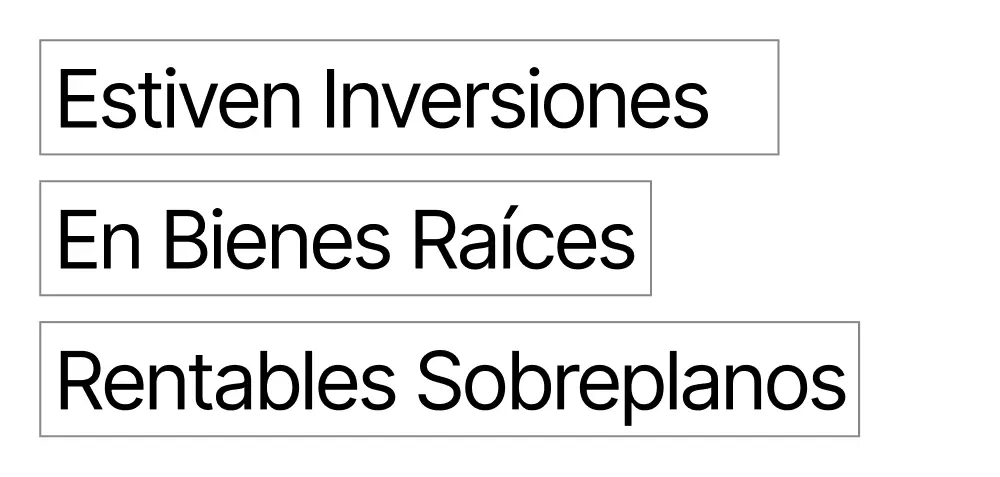Screen dimensions: 1000x477
Task: Click the word "Sobreplanos"
Action: click(631, 381)
